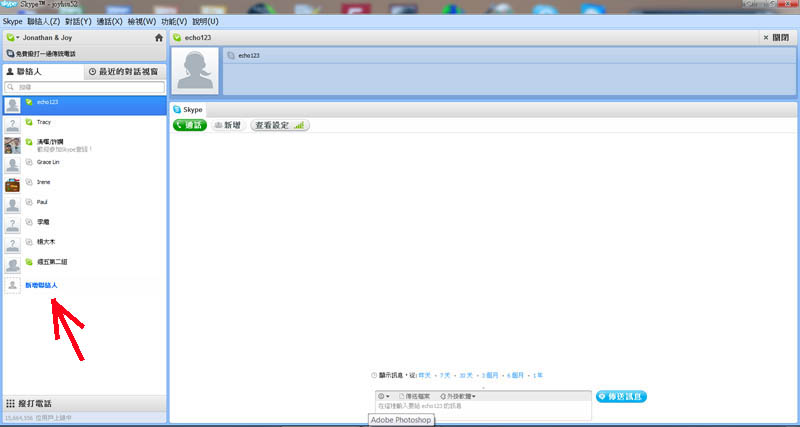Image resolution: width=800 pixels, height=427 pixels.
Task: Select the Grace Lin contact
Action: pyautogui.click(x=85, y=165)
